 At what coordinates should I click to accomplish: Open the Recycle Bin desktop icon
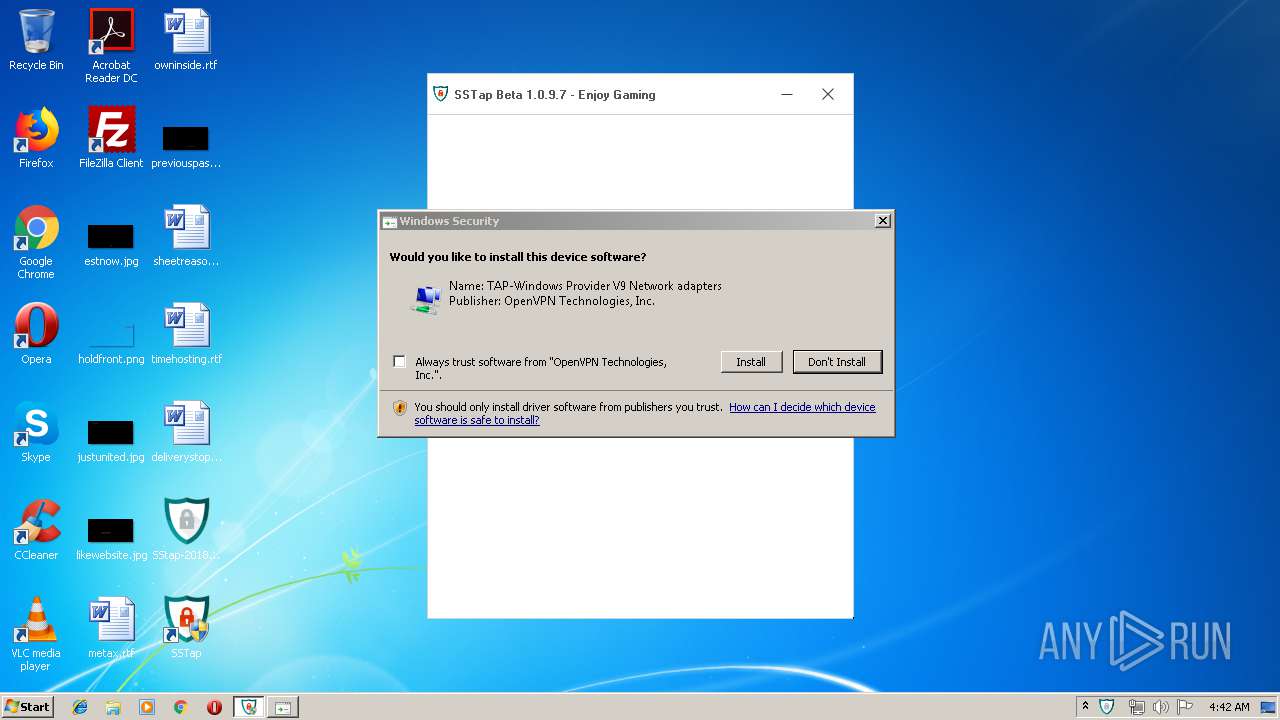pos(36,40)
